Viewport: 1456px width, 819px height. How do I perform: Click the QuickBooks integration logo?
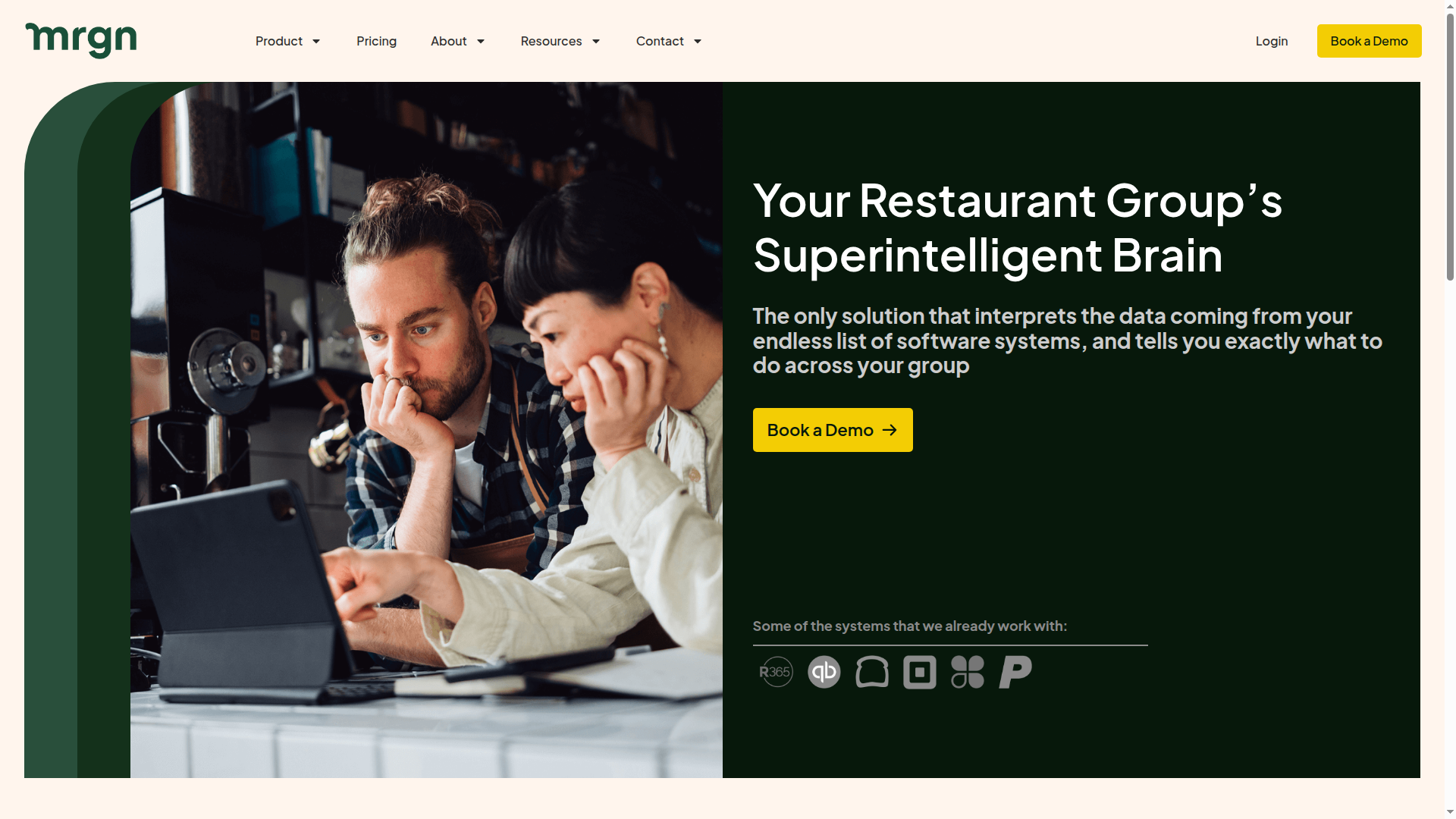pos(824,672)
